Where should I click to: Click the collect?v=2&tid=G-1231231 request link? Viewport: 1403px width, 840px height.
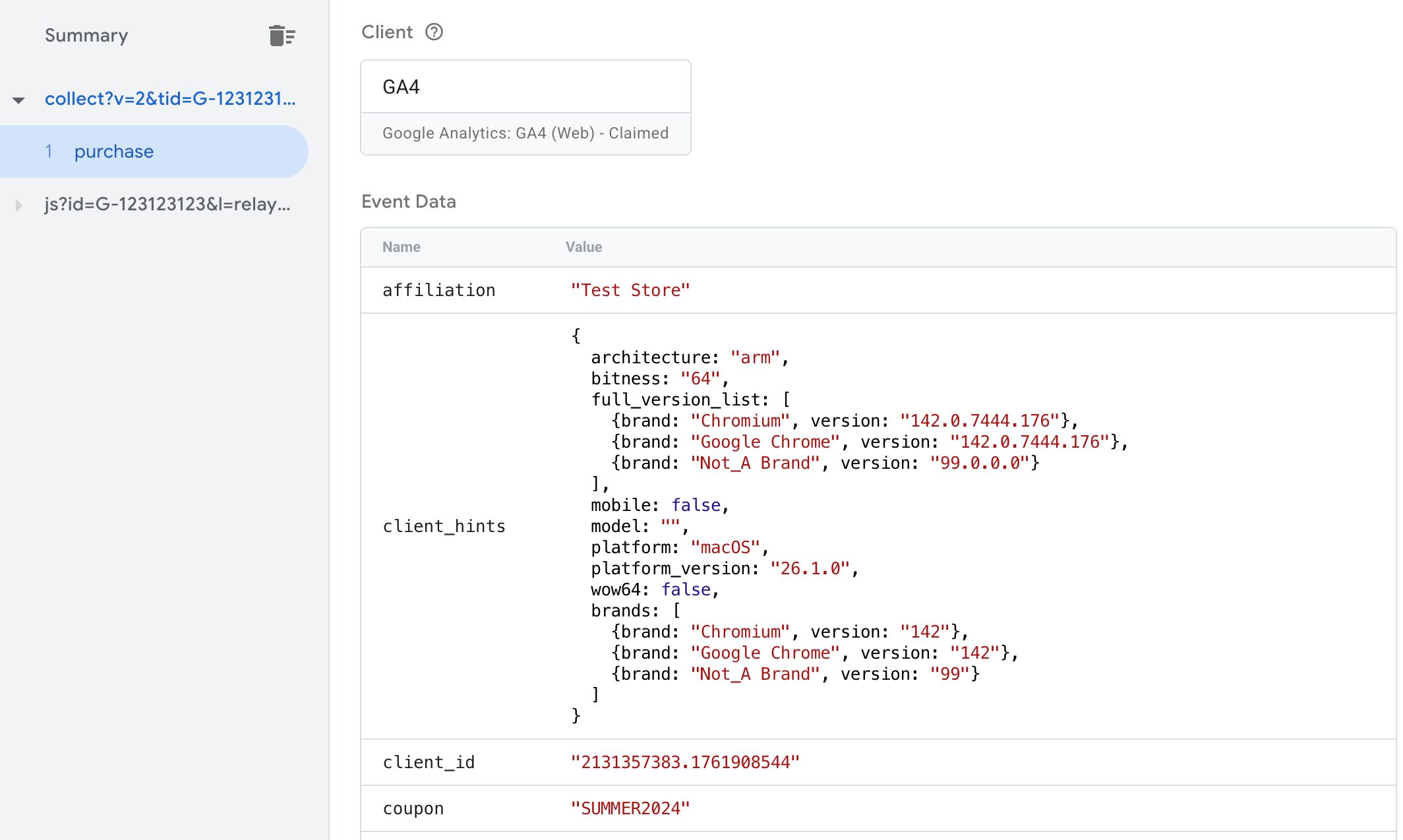170,99
